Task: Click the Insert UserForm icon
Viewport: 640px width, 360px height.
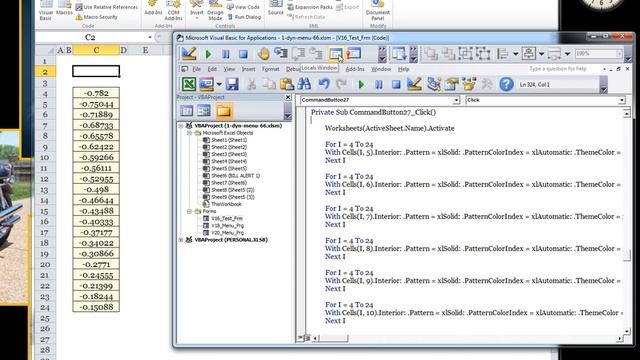Action: (x=207, y=84)
